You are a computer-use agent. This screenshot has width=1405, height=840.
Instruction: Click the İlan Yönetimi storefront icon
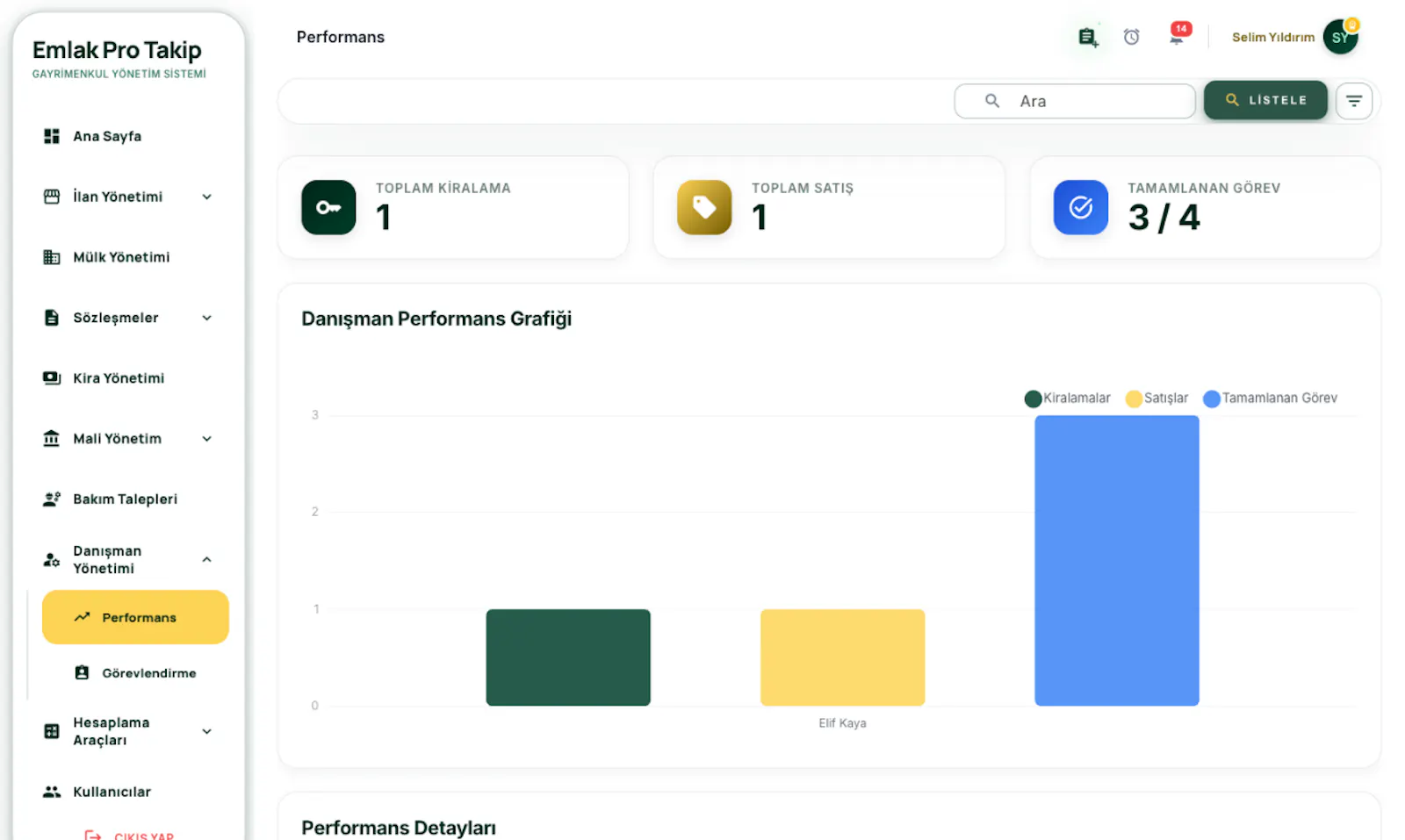52,197
